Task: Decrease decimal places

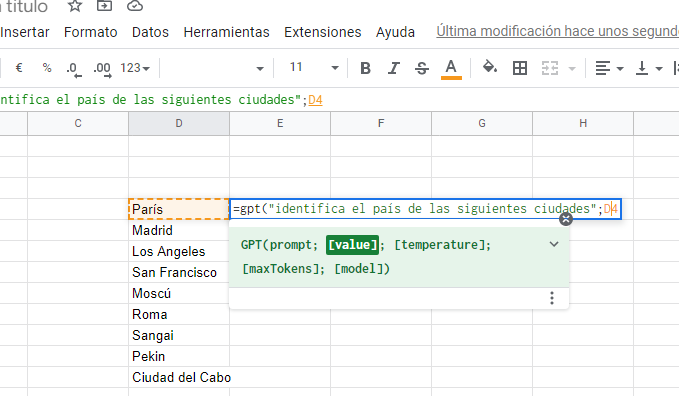Action: coord(74,69)
